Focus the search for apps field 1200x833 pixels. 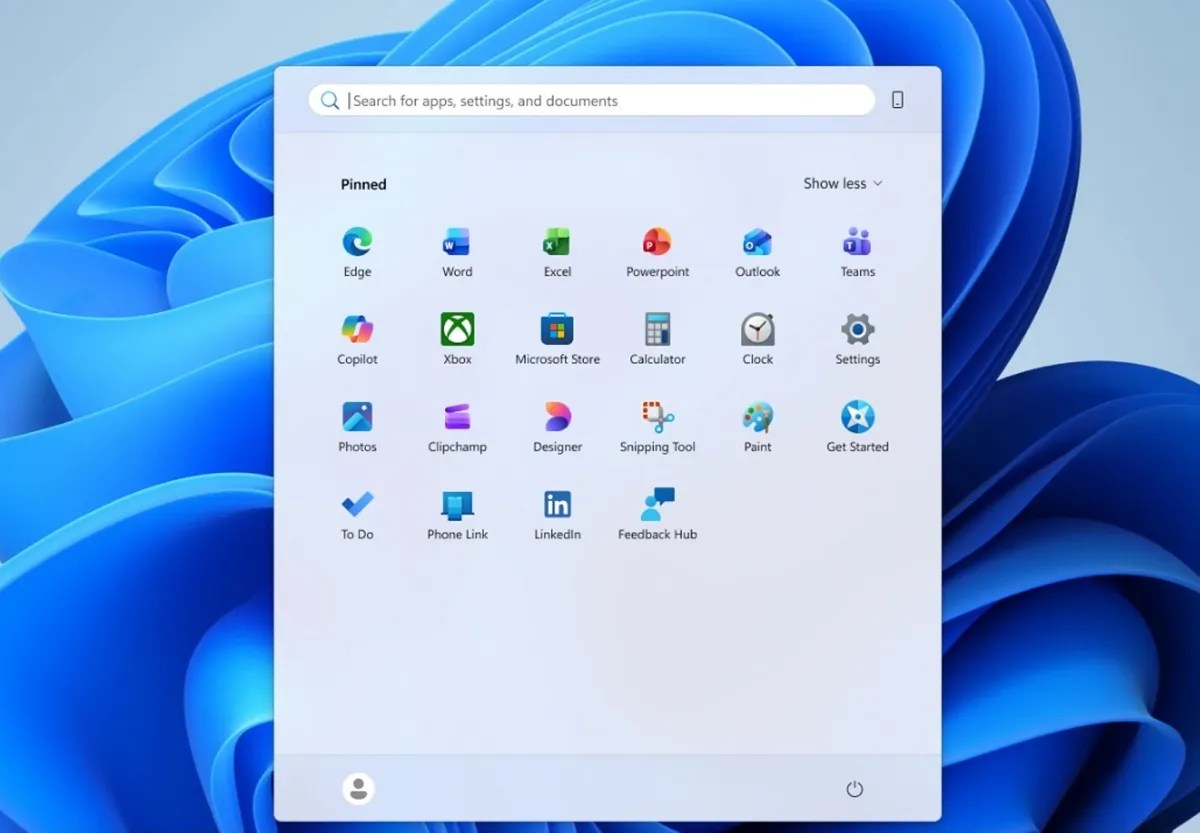tap(592, 100)
